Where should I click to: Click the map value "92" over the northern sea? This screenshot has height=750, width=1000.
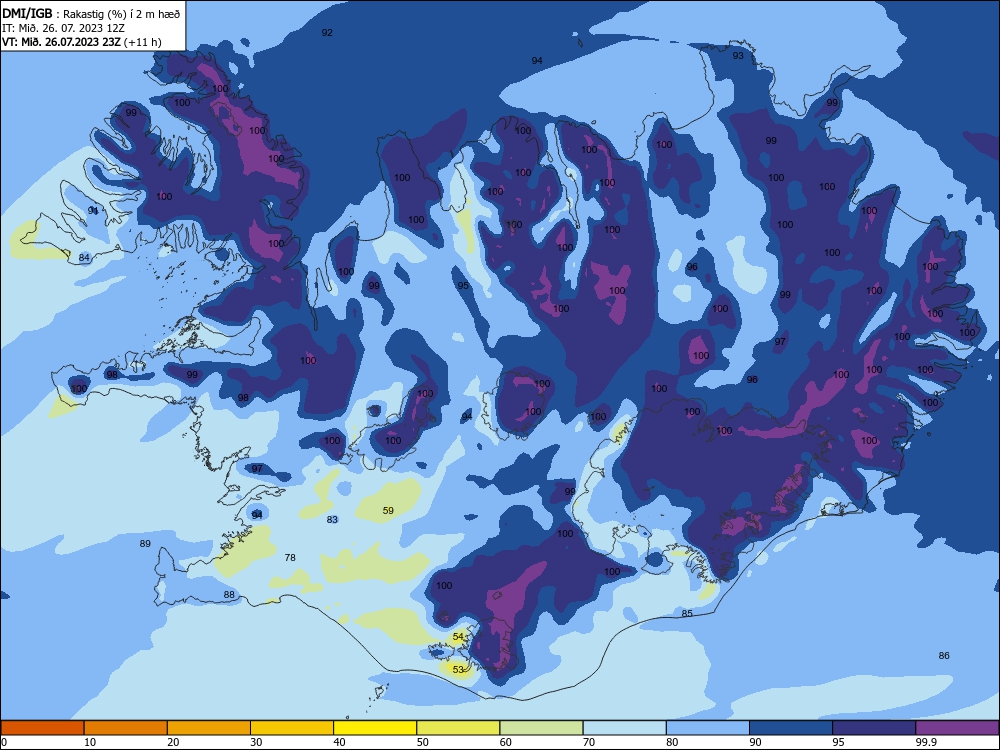(327, 33)
